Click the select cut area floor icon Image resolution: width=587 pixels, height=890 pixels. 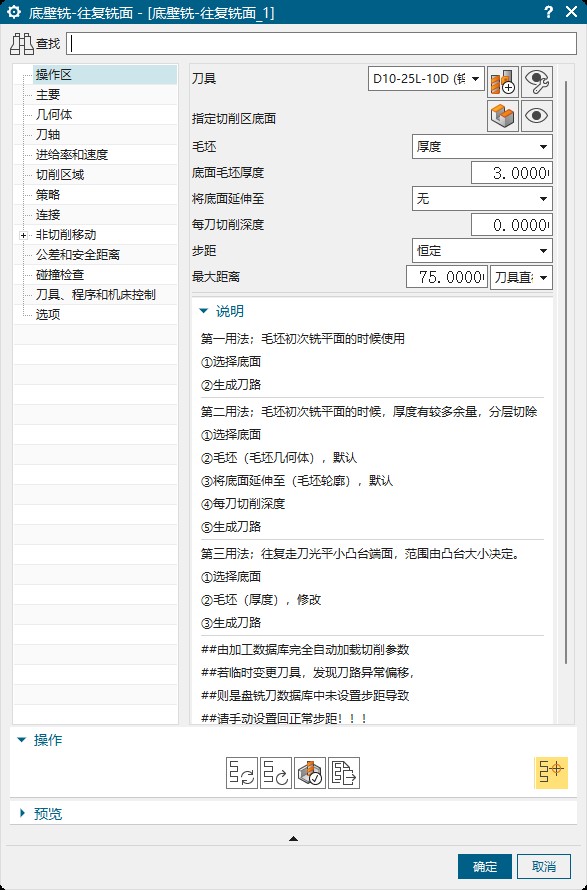point(502,116)
